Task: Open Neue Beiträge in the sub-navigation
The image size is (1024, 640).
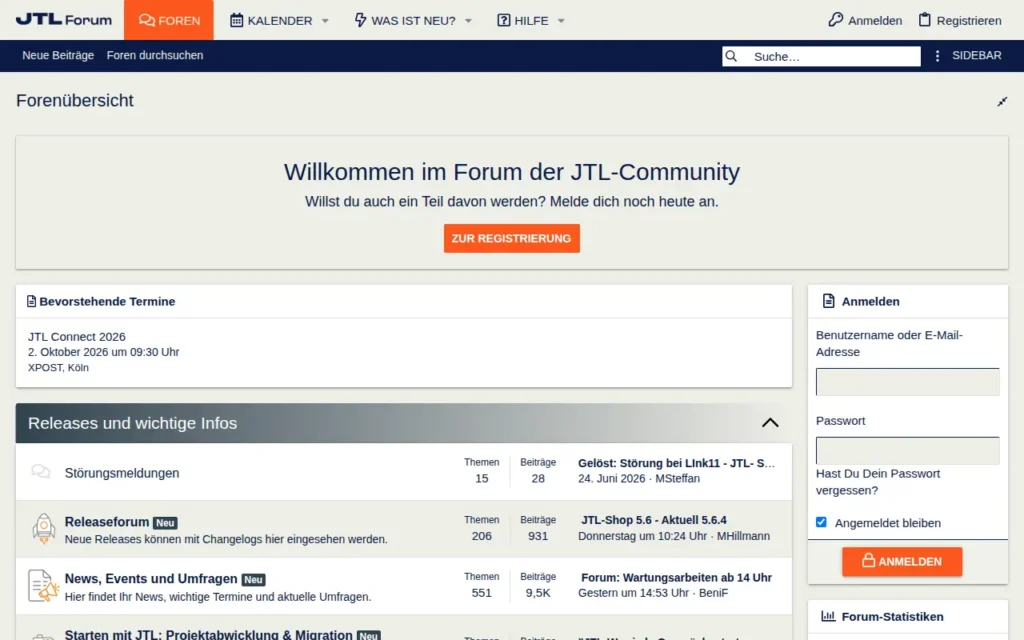Action: 58,56
